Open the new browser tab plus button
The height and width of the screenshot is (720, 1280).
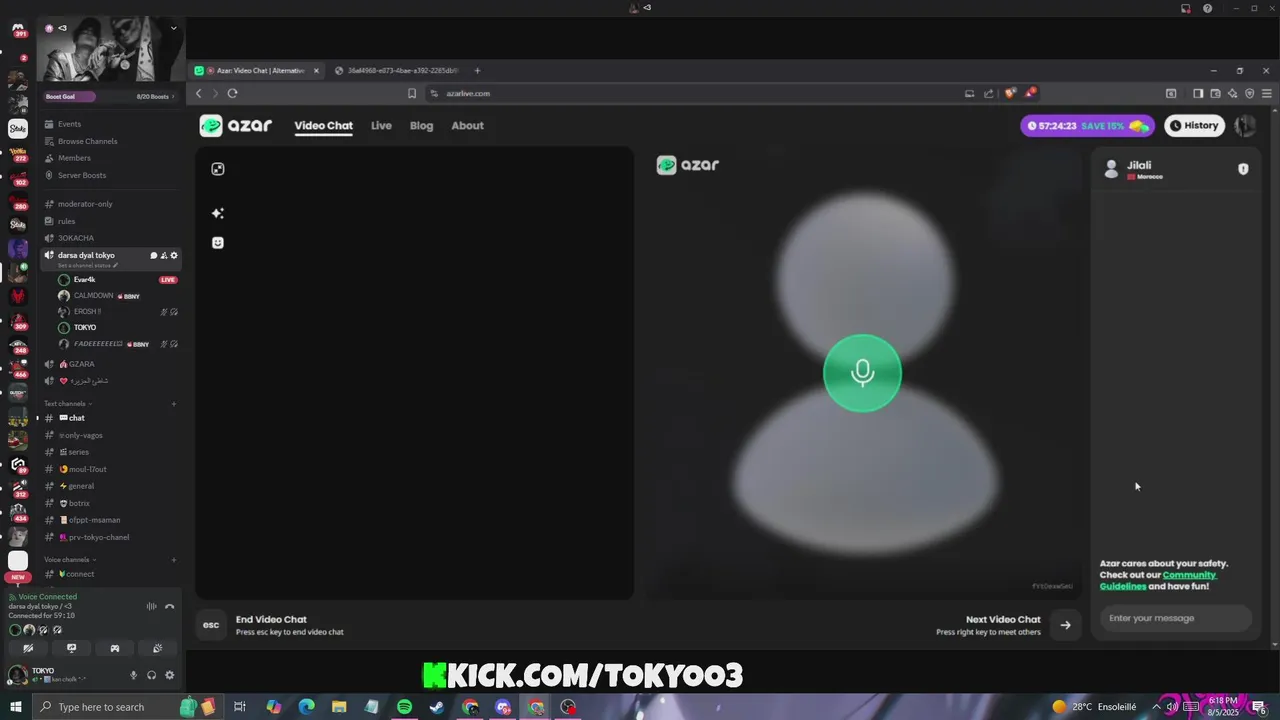tap(477, 70)
